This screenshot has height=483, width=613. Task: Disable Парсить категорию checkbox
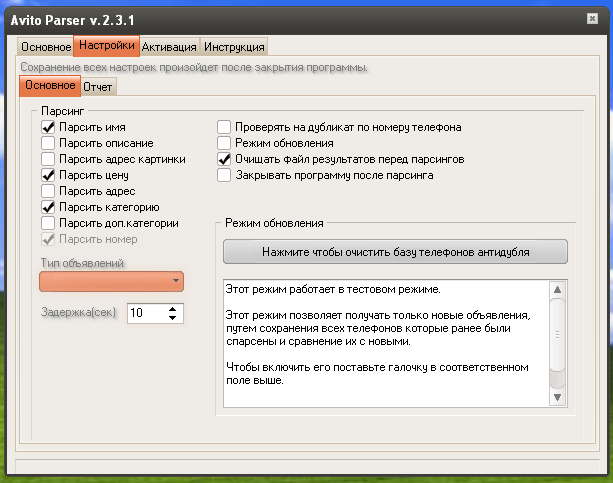(x=47, y=207)
